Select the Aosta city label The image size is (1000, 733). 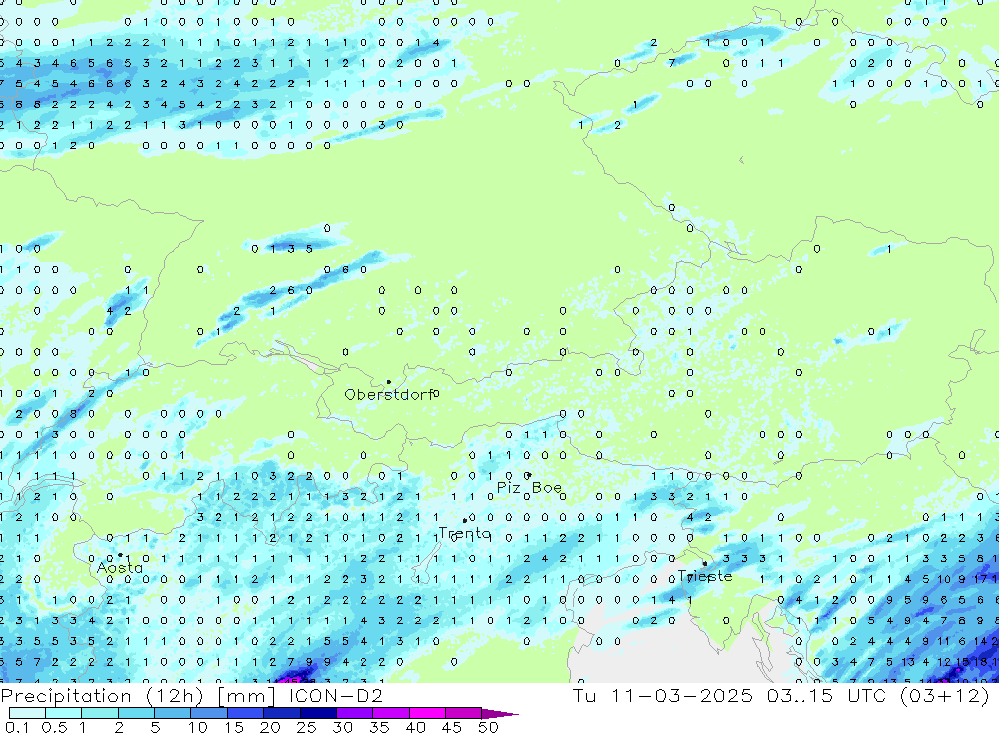[x=120, y=568]
